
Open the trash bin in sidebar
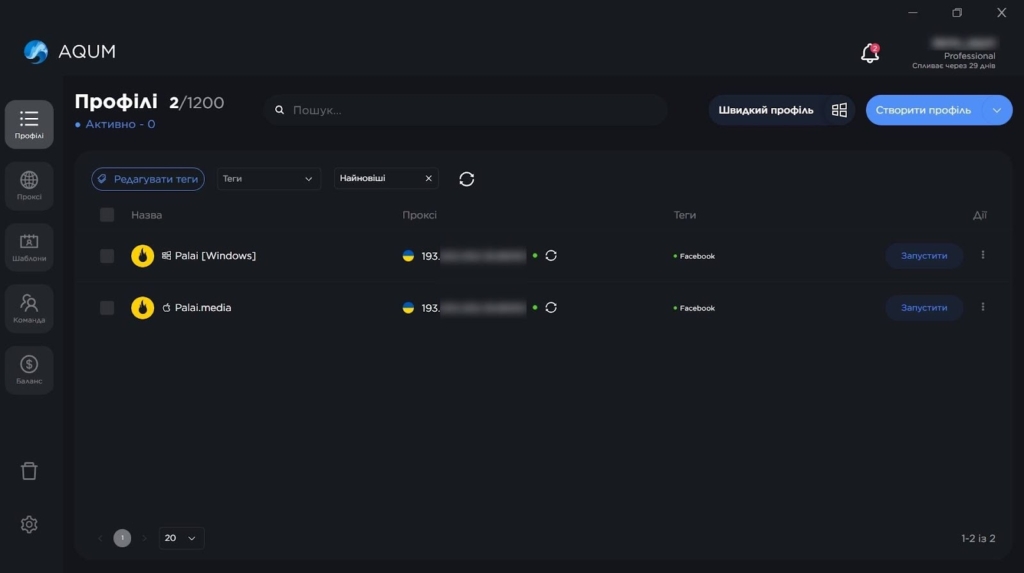pos(29,471)
